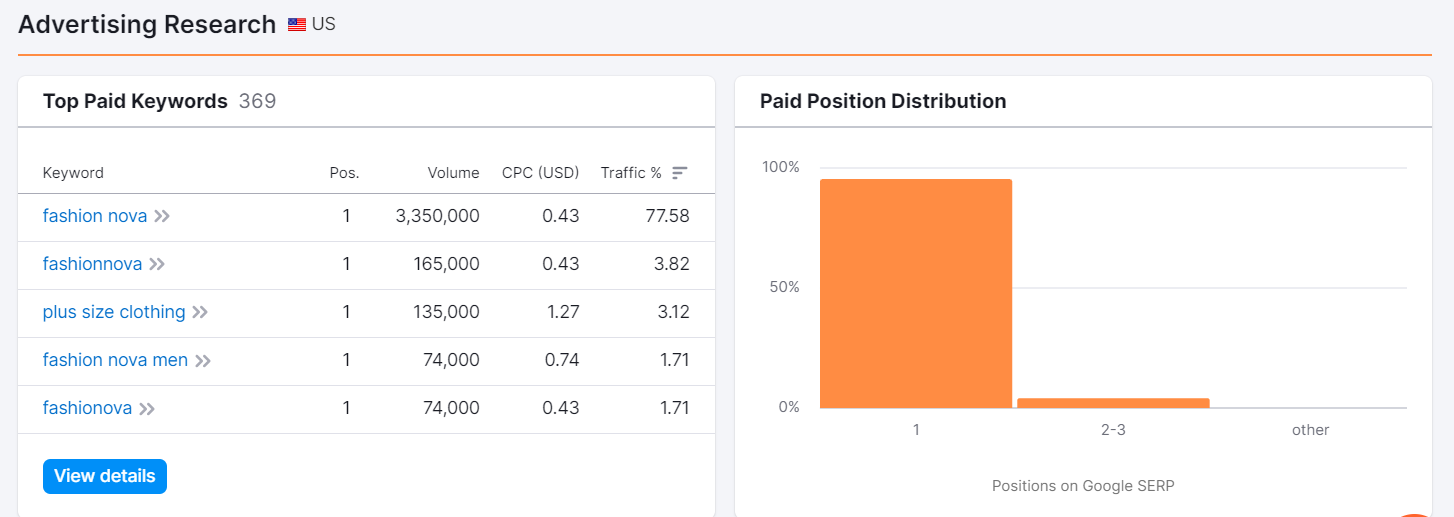Click the Paid Position Distribution title

tap(883, 101)
